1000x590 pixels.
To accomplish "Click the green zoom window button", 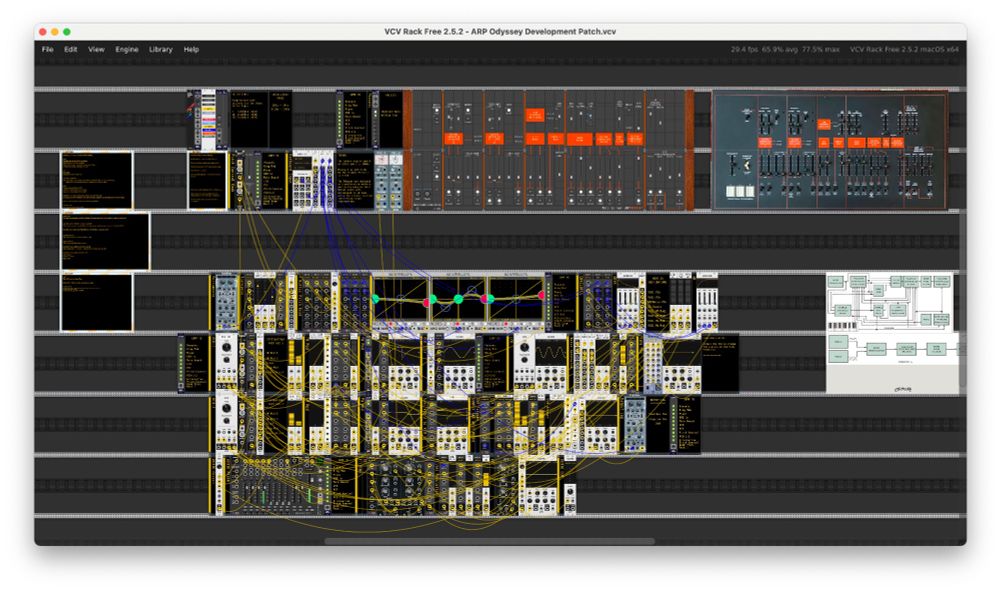I will click(67, 31).
